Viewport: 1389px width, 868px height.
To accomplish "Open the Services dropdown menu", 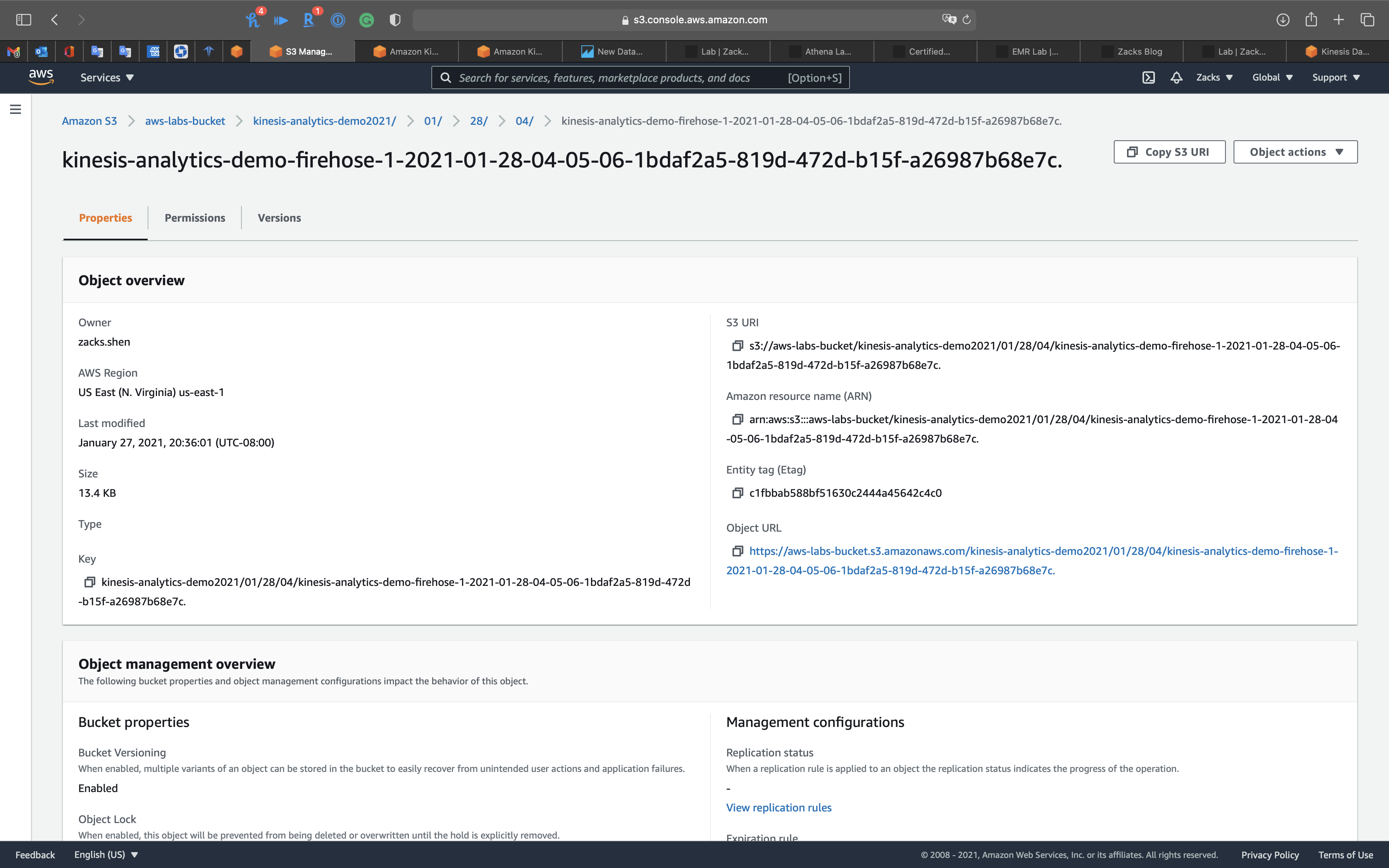I will click(x=107, y=77).
